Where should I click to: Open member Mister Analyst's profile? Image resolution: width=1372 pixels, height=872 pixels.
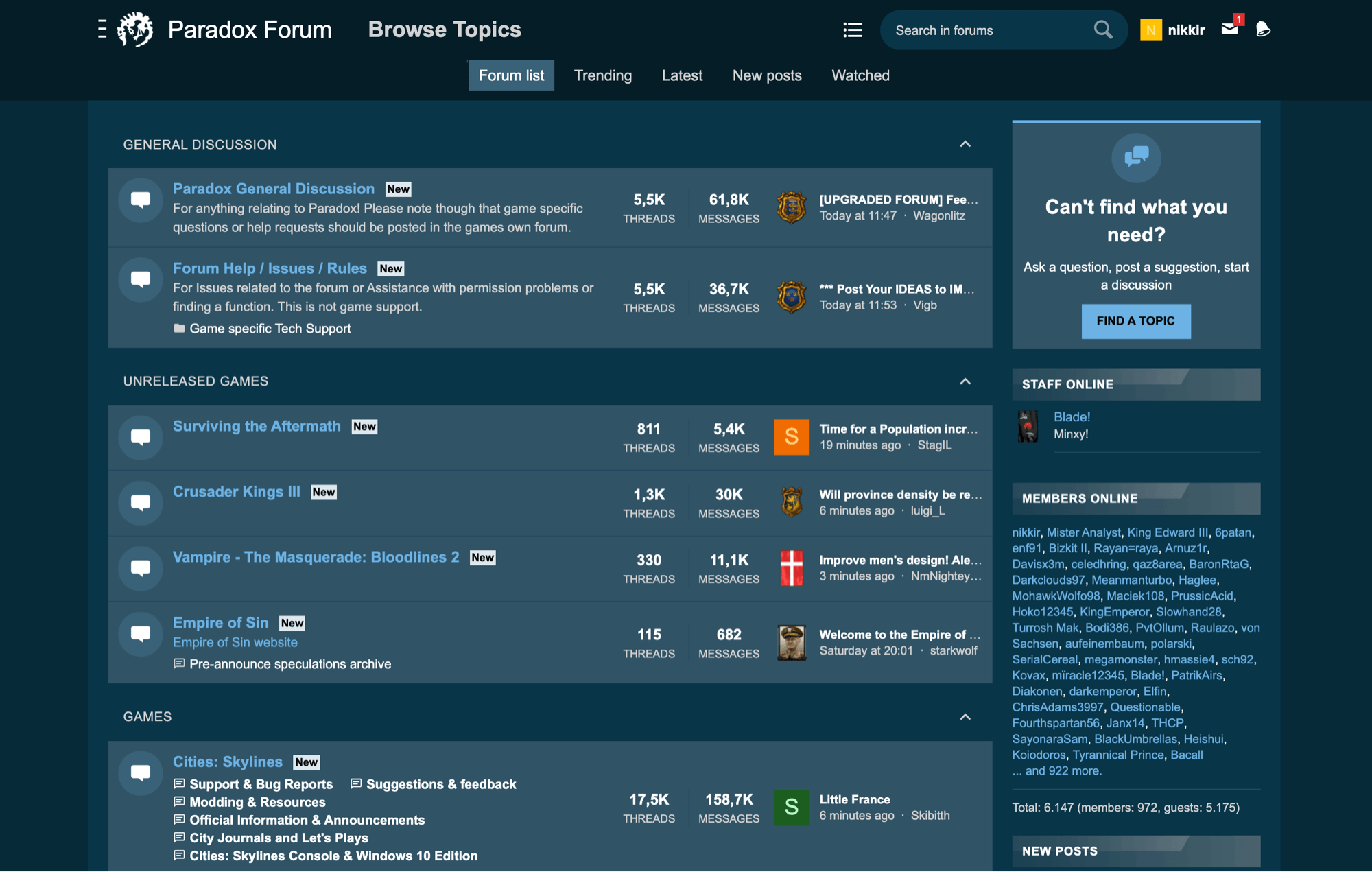[1084, 532]
